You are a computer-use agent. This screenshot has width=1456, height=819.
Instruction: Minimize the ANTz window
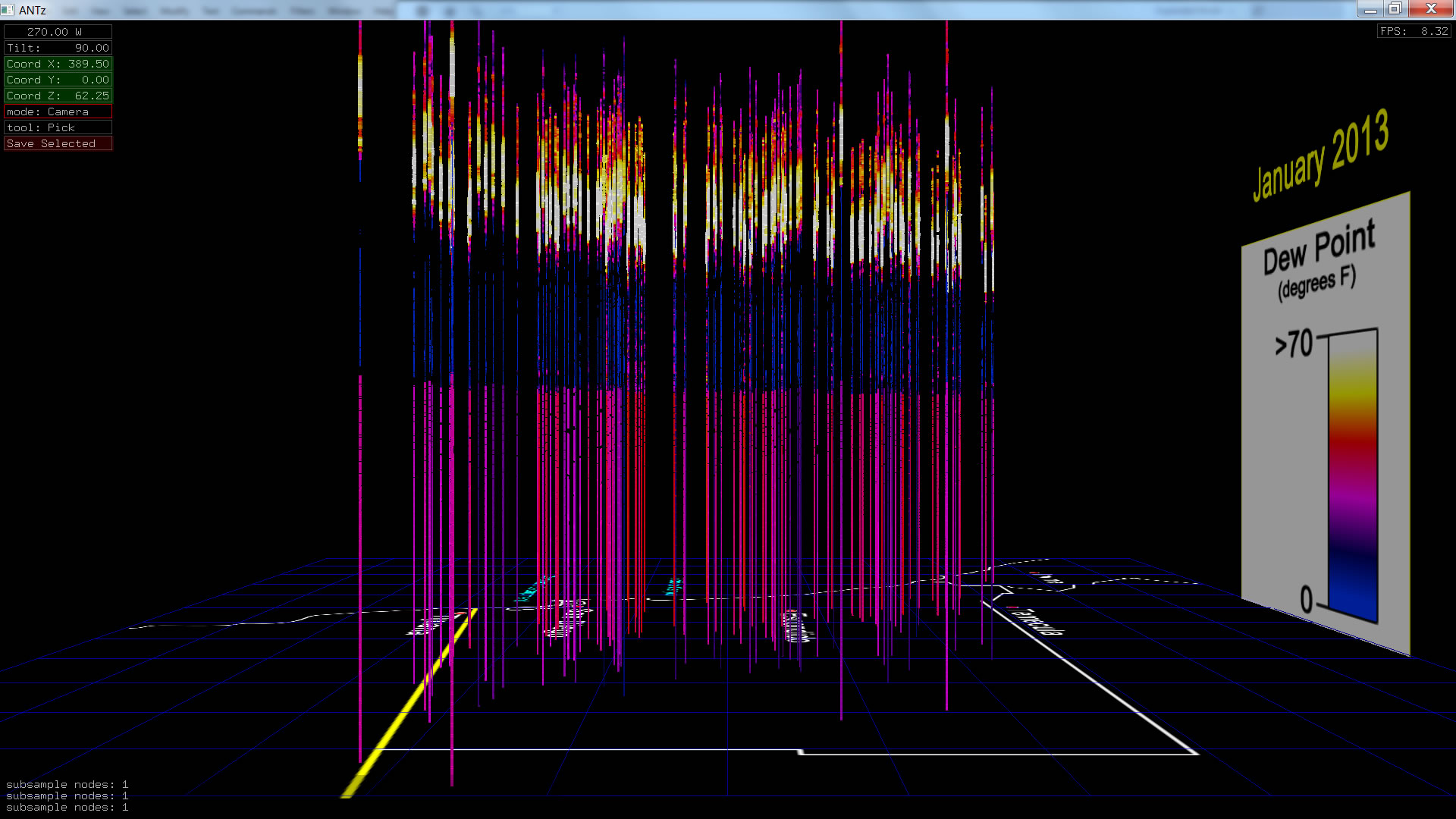[1370, 9]
